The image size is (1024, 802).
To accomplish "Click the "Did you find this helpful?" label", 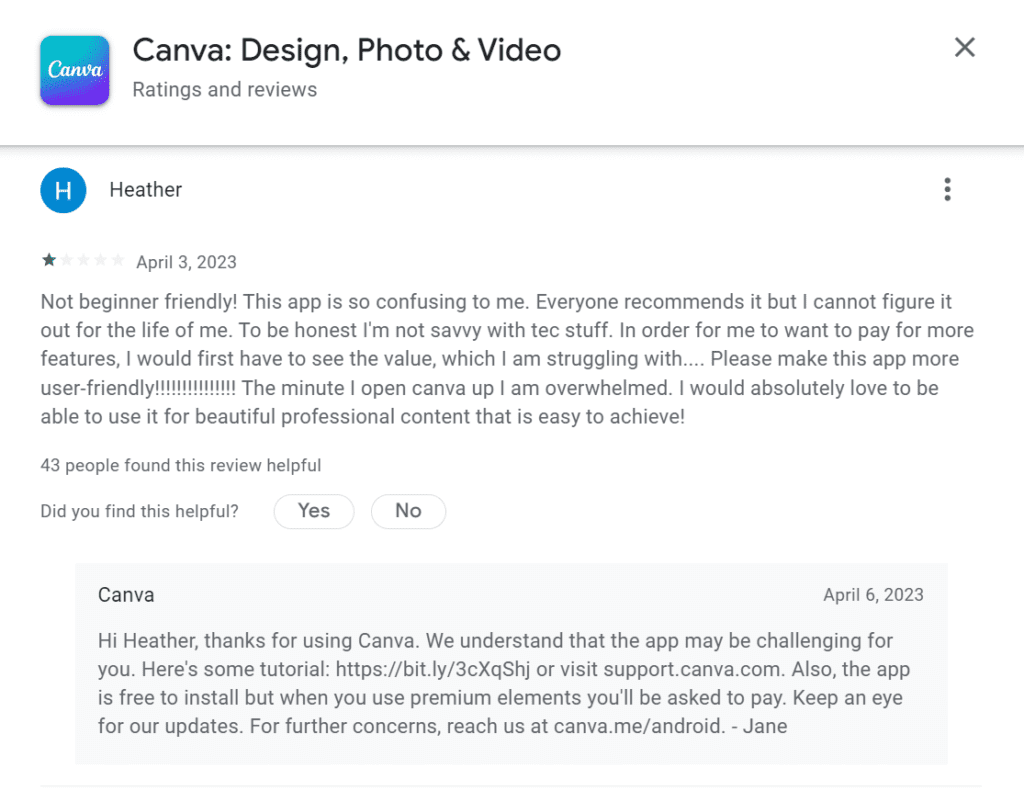I will pos(139,511).
